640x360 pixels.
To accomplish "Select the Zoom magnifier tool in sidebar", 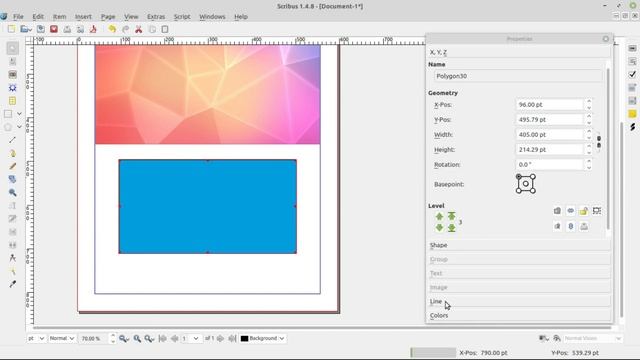I will click(13, 192).
